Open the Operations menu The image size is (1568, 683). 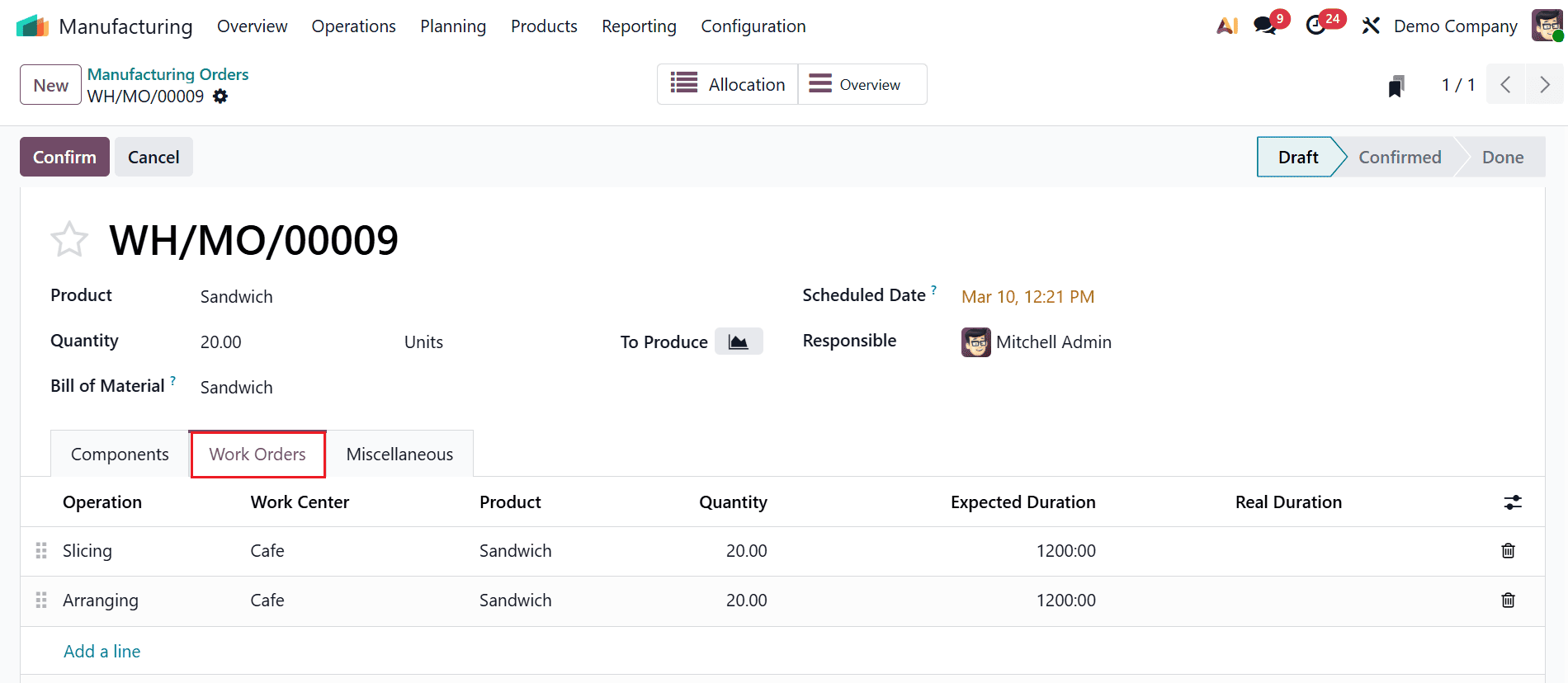pyautogui.click(x=353, y=26)
